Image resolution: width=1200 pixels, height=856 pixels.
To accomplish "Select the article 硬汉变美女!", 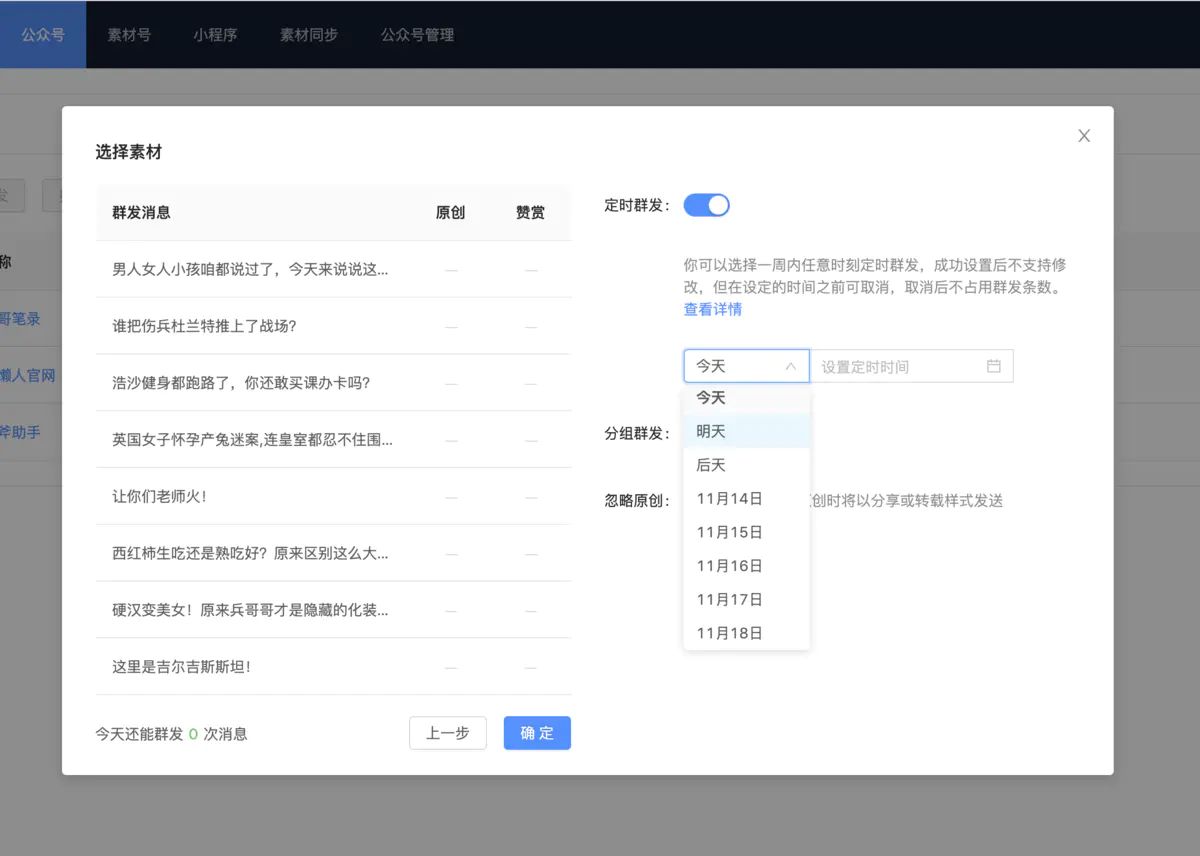I will [x=333, y=610].
